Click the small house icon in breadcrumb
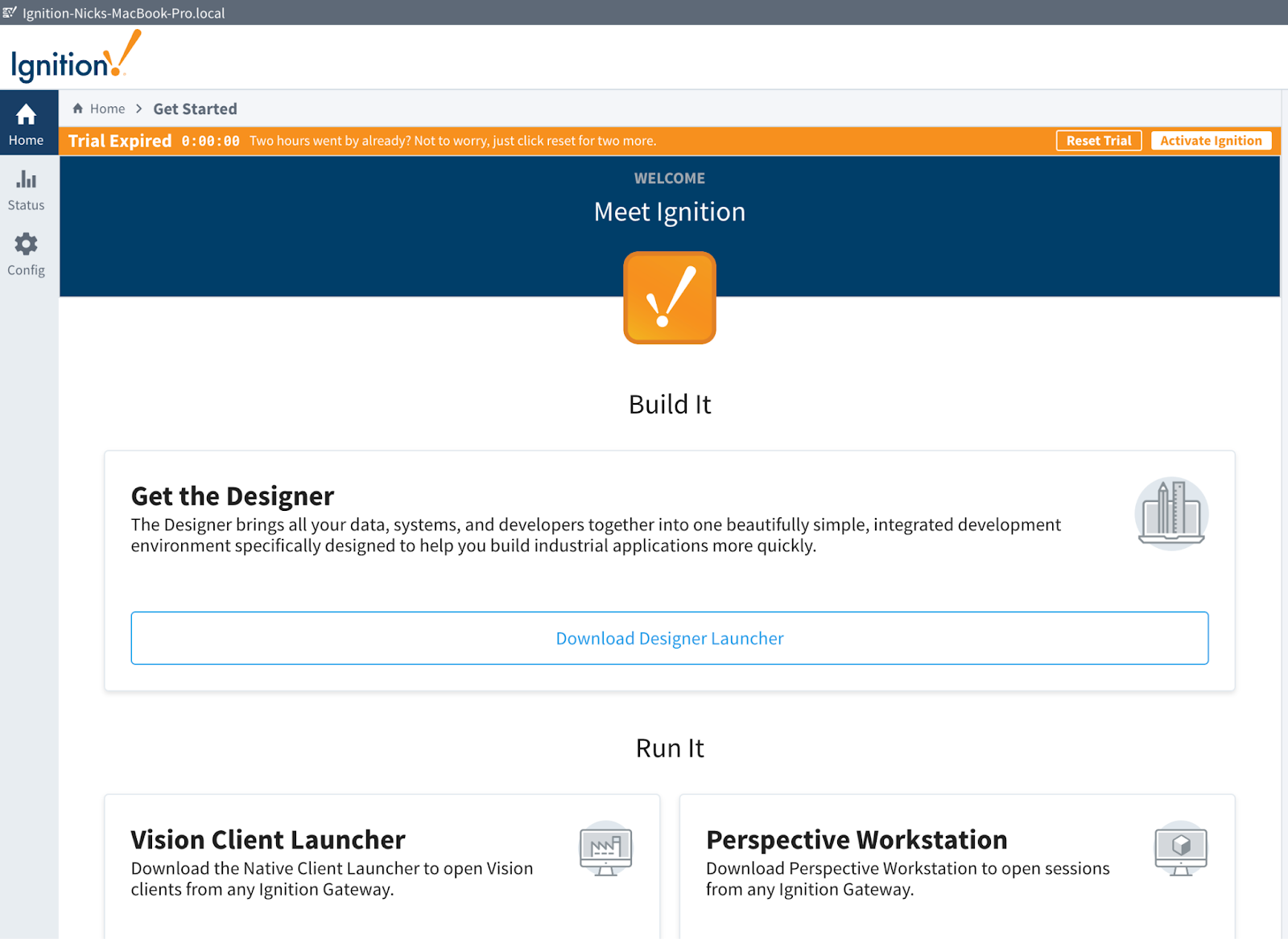This screenshot has width=1288, height=939. click(78, 109)
